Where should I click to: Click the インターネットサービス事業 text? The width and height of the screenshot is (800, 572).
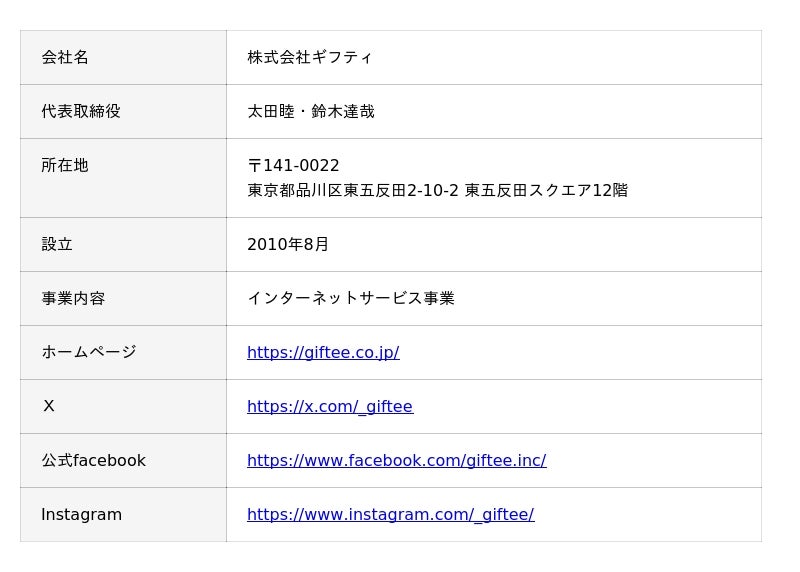point(351,298)
